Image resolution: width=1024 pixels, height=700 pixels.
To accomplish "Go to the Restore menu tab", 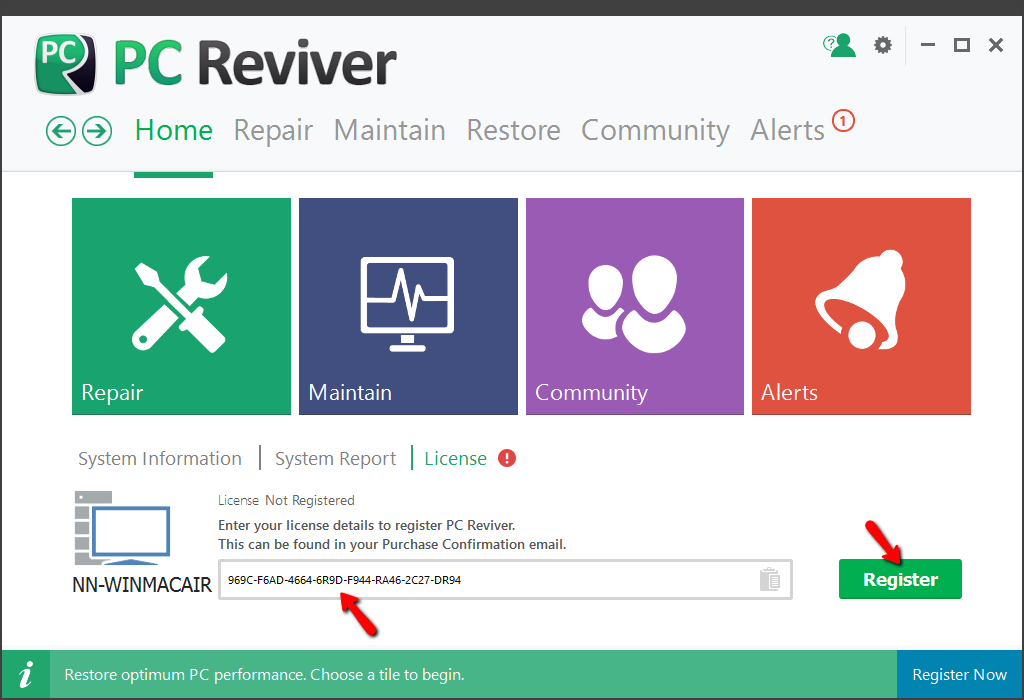I will tap(513, 131).
